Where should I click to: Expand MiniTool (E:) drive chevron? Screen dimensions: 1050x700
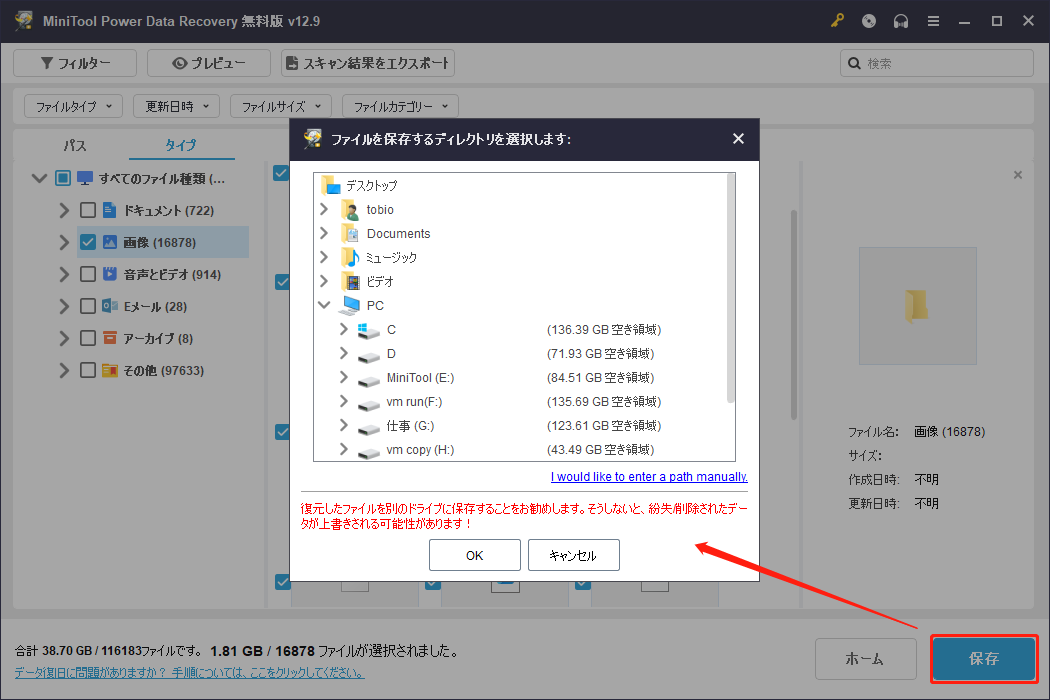tap(344, 378)
